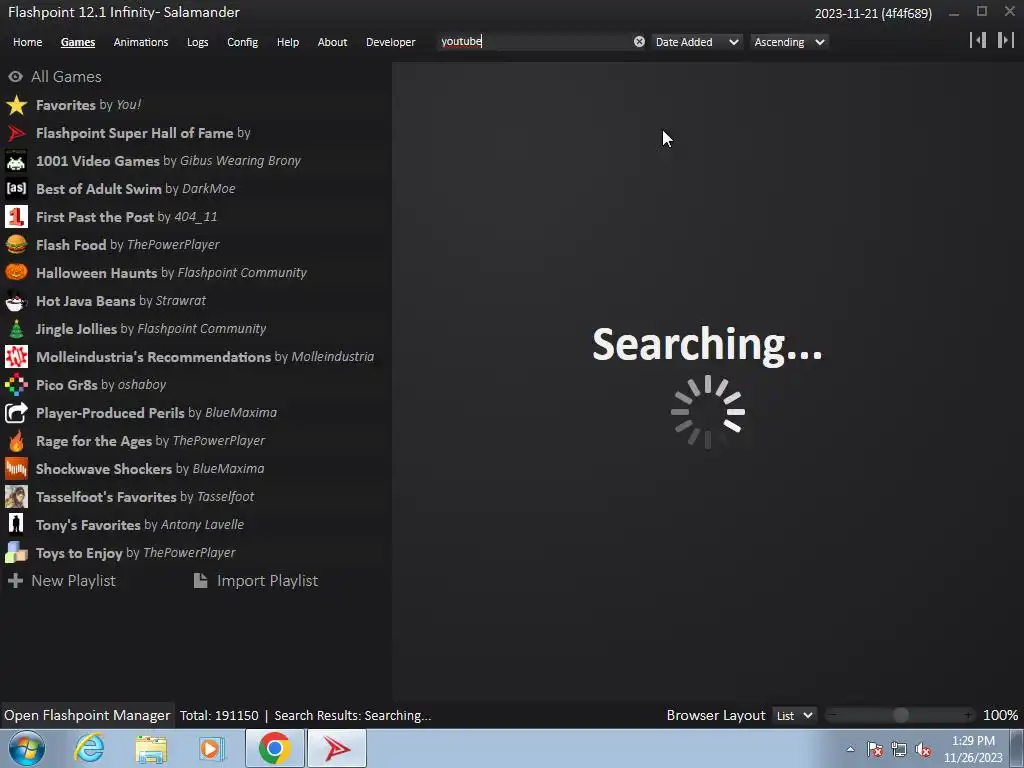Open the Date Added sort dropdown
Screen dimensions: 1024x768
click(697, 42)
